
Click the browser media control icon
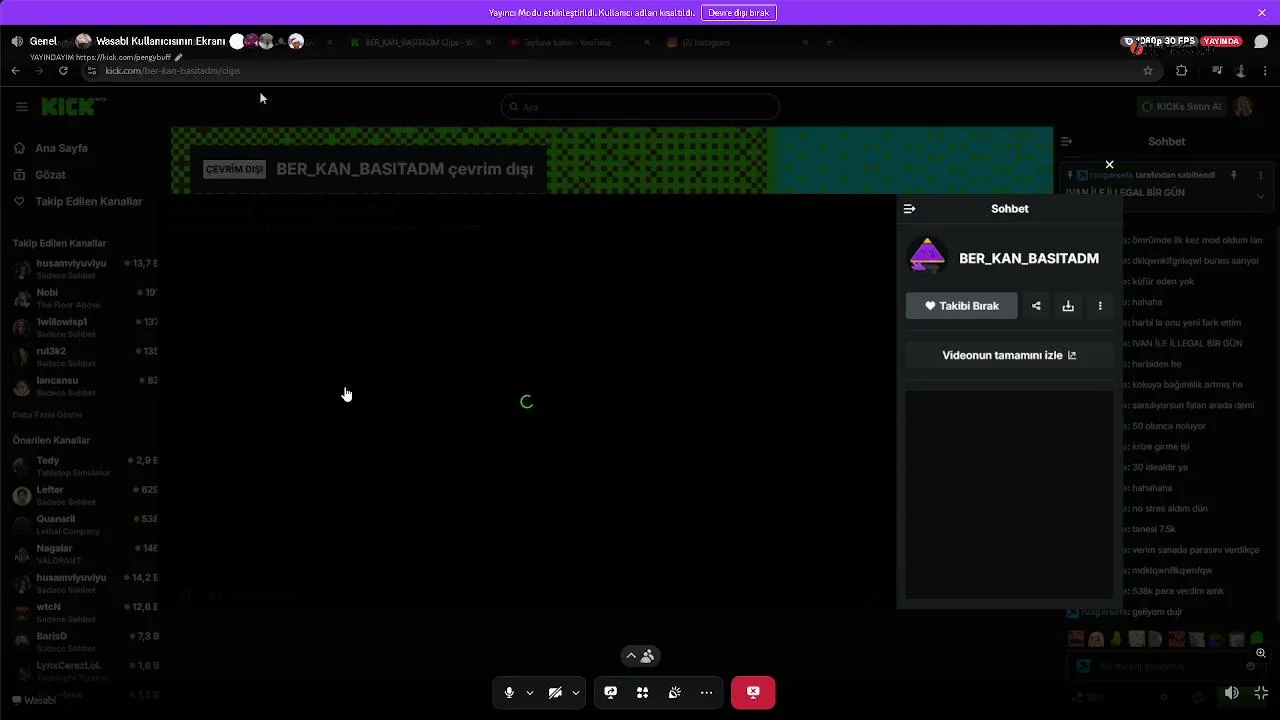coord(1217,71)
